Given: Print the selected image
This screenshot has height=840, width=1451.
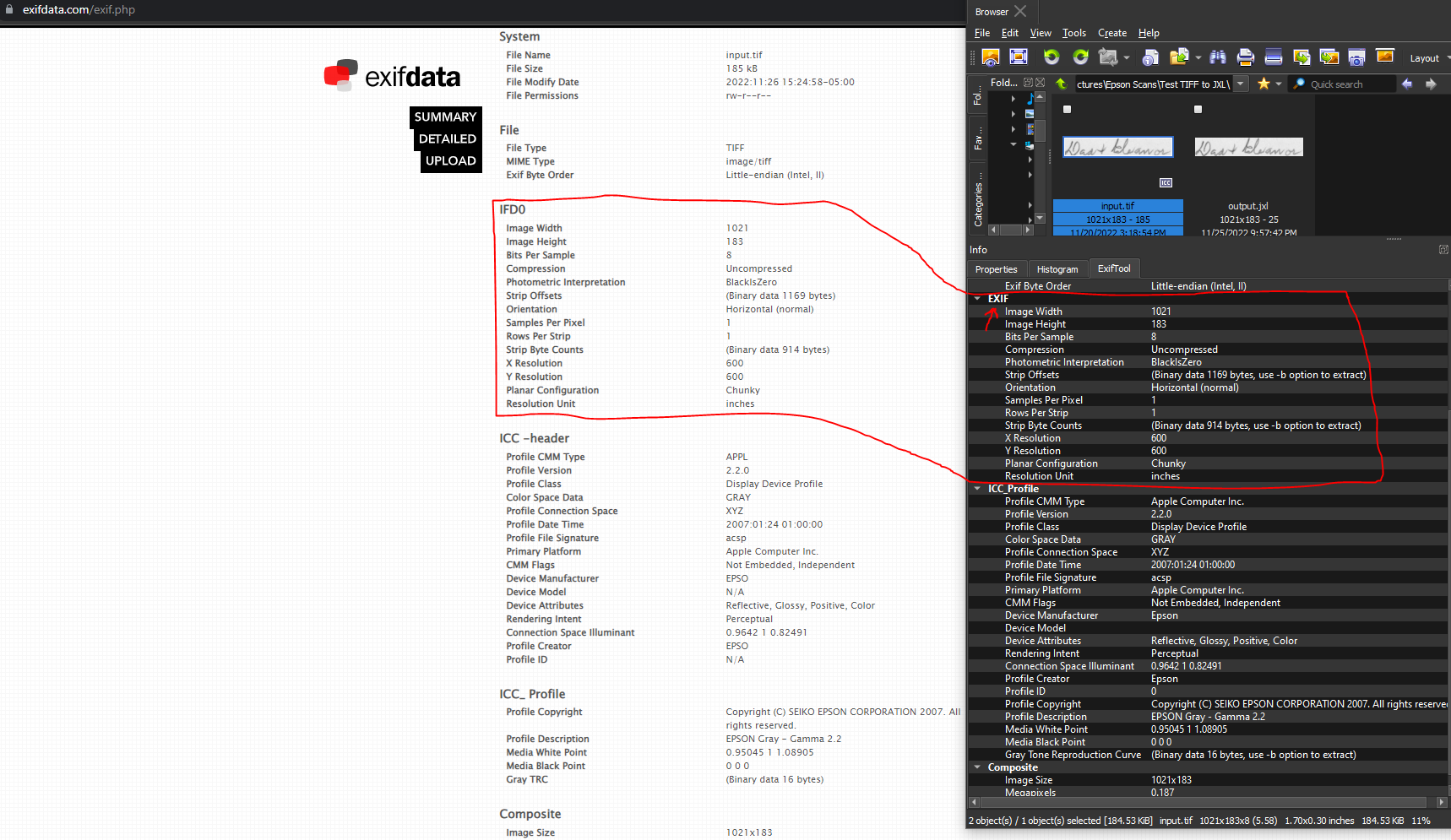Looking at the screenshot, I should tap(1245, 57).
